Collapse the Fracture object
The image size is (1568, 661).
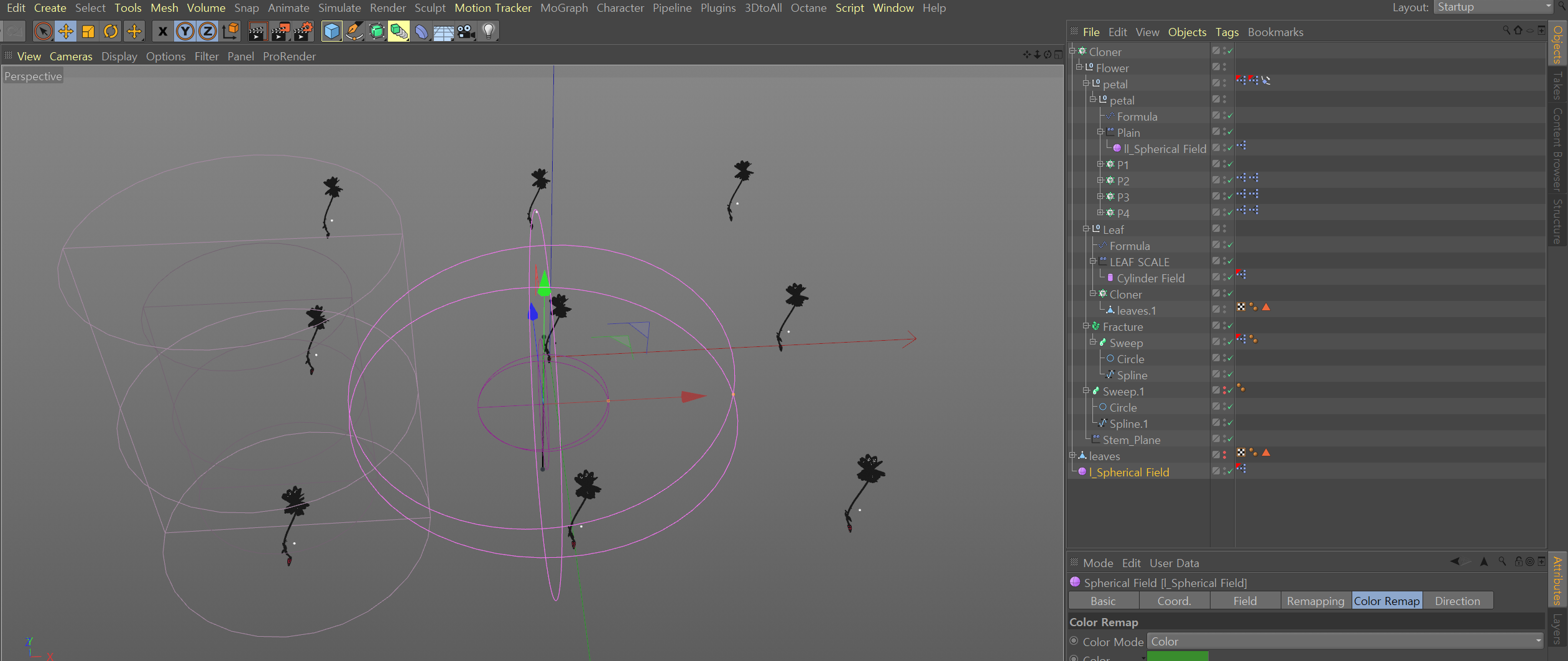(x=1087, y=326)
